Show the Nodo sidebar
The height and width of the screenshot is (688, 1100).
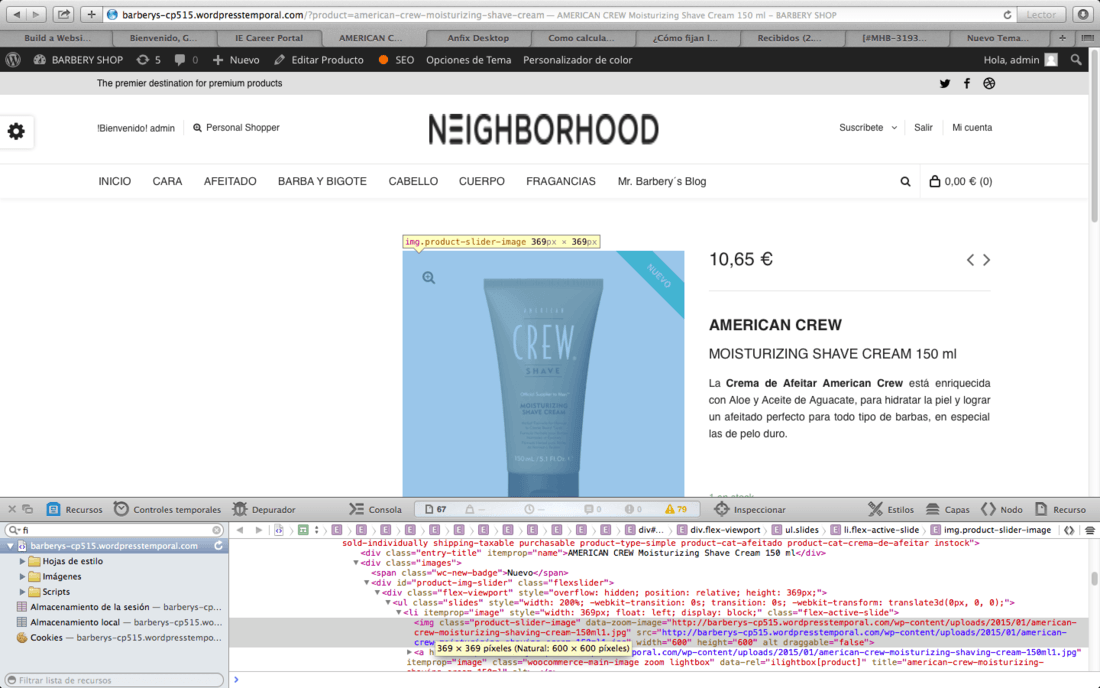(x=1002, y=509)
